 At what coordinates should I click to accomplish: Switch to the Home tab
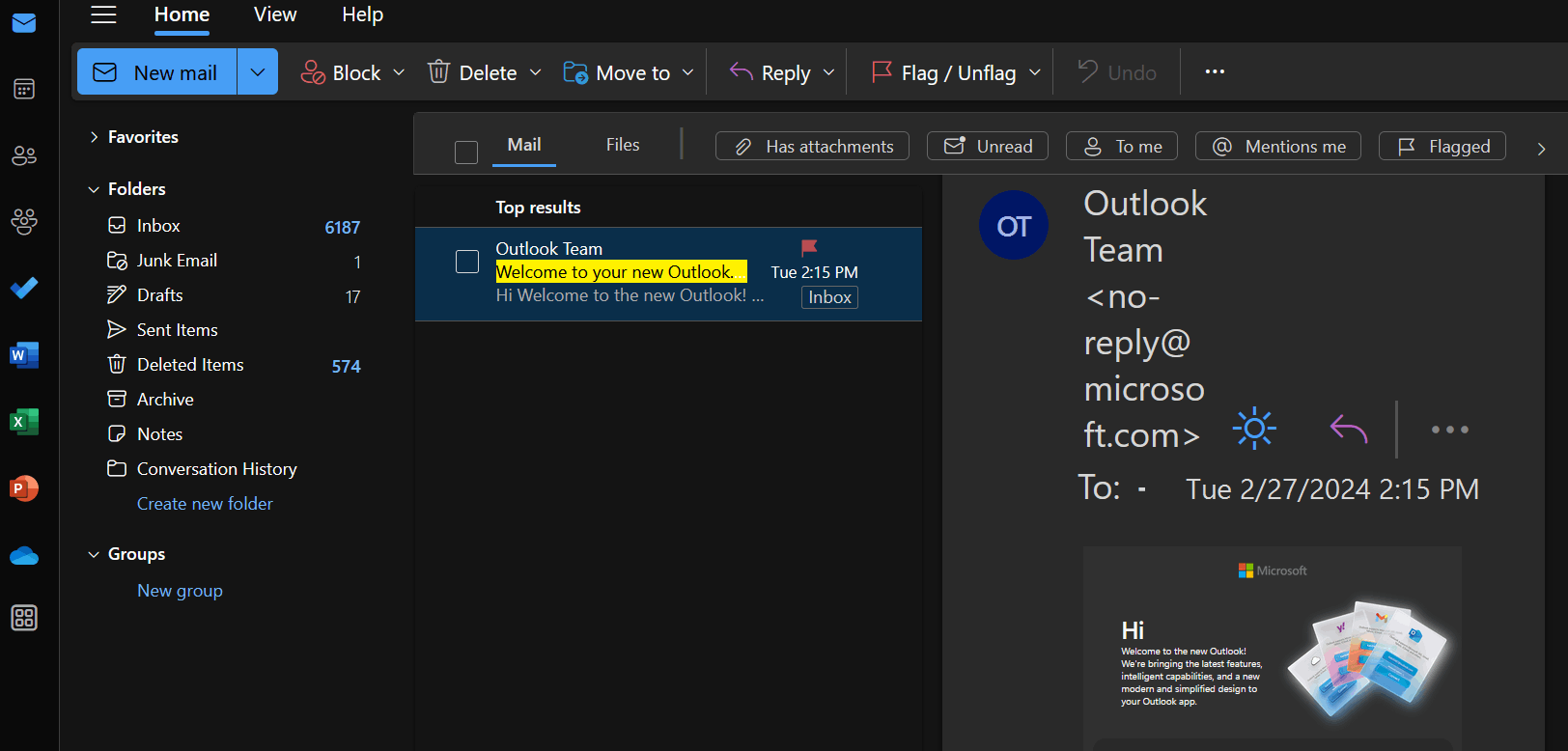pos(182,14)
